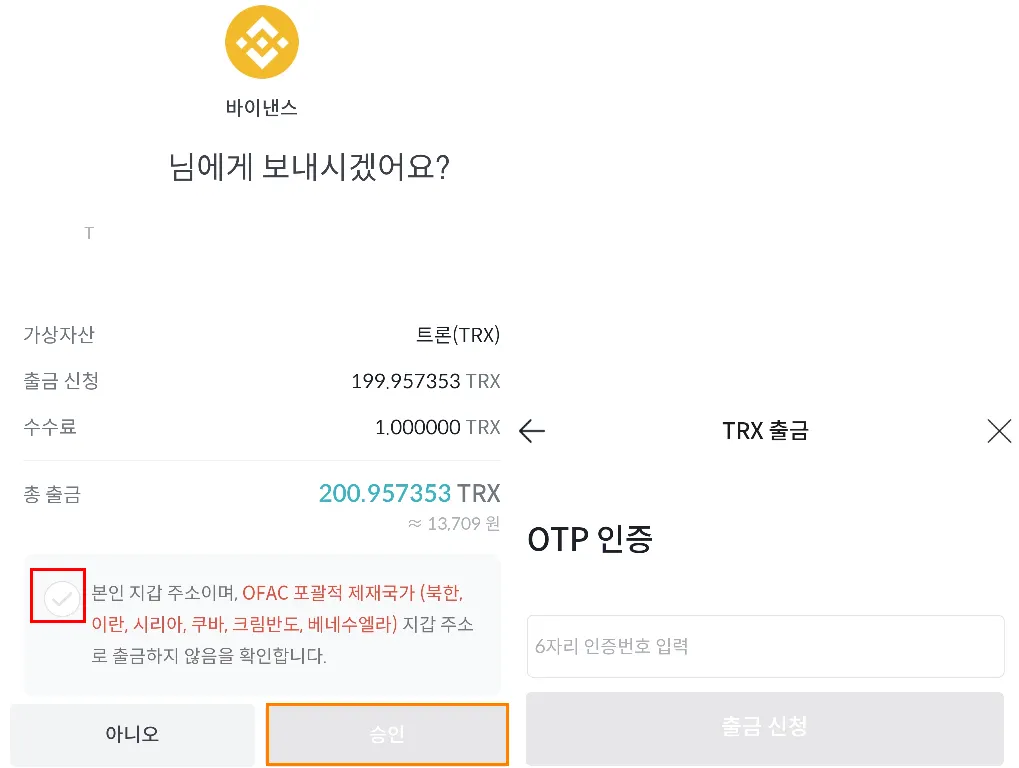Viewport: 1019px width, 768px height.
Task: Click the 총 출금 label
Action: [52, 494]
